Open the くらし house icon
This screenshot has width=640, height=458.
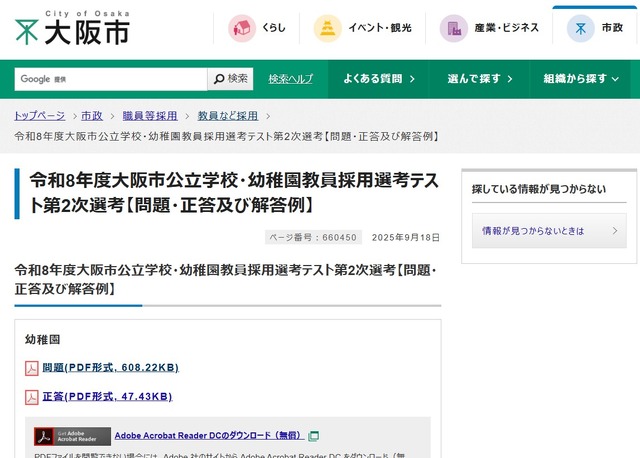(x=242, y=28)
